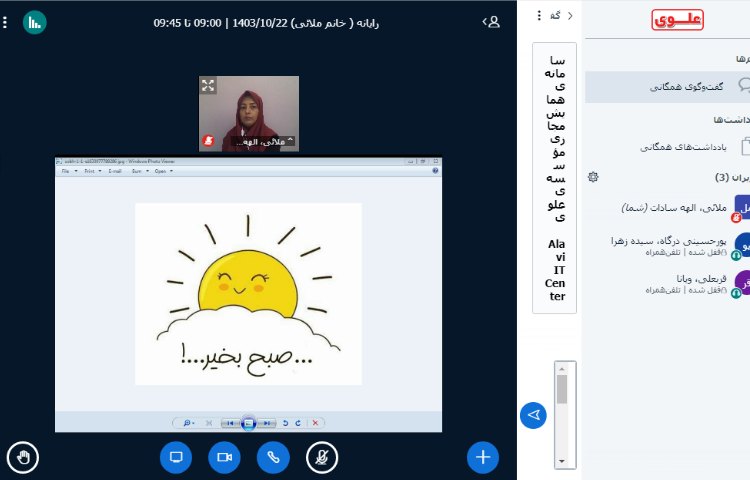Toggle the user list panel icon
The image size is (750, 480).
tap(491, 21)
